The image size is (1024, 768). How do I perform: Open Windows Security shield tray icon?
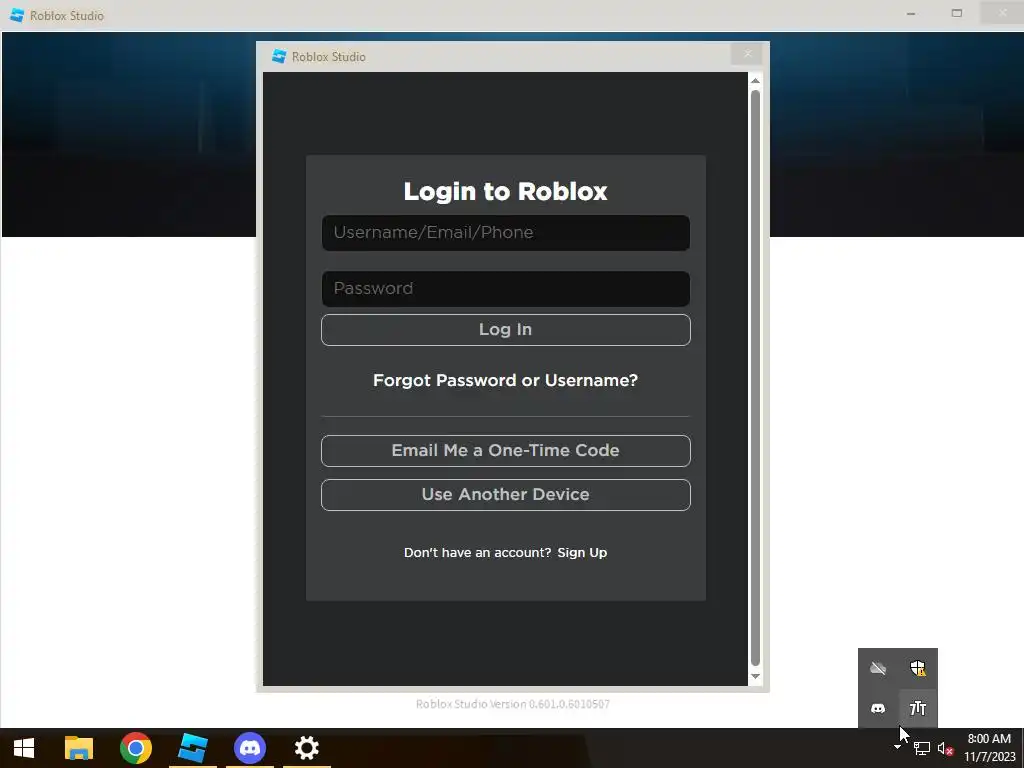918,668
